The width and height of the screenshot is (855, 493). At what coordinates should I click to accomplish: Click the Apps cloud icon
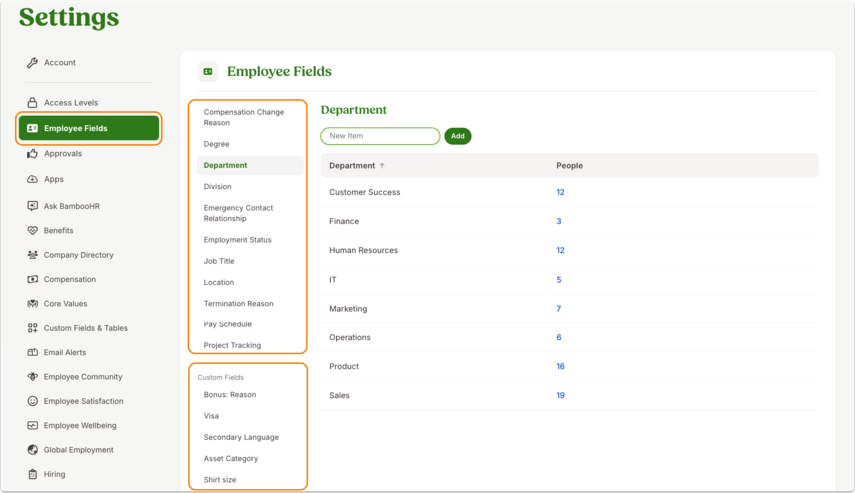click(x=33, y=179)
